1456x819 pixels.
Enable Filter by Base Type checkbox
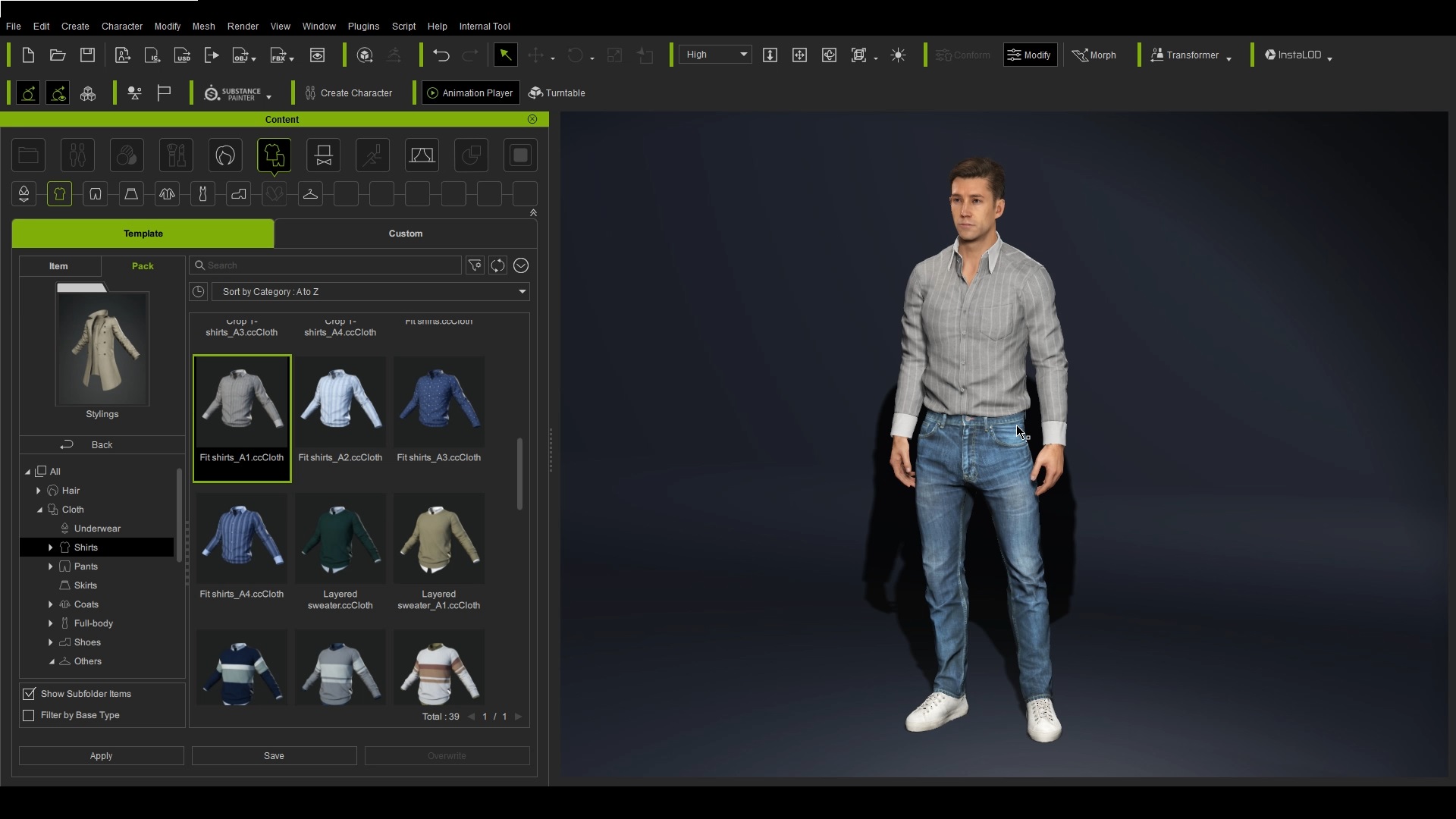[29, 715]
